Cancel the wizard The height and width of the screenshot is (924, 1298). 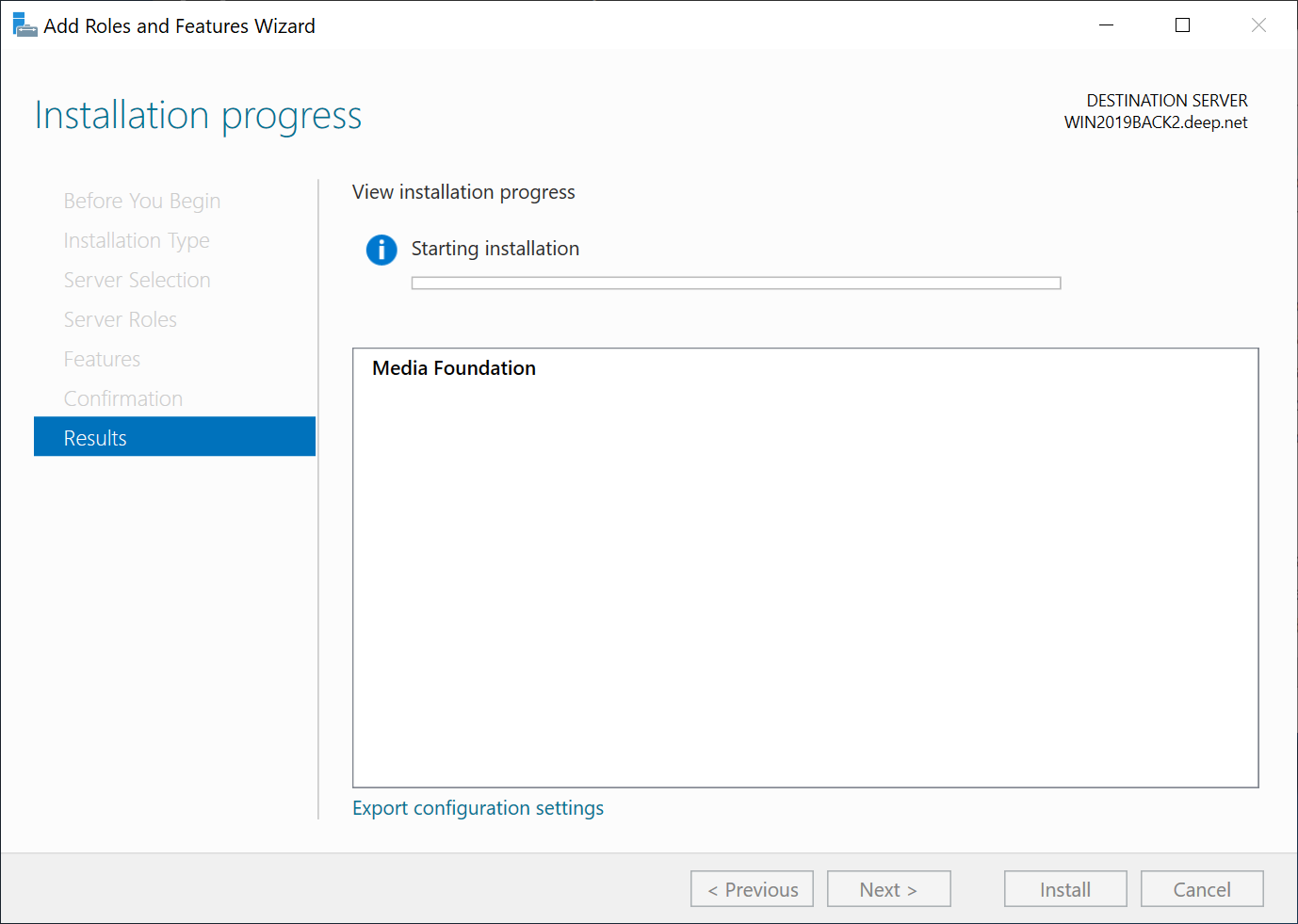click(x=1201, y=889)
